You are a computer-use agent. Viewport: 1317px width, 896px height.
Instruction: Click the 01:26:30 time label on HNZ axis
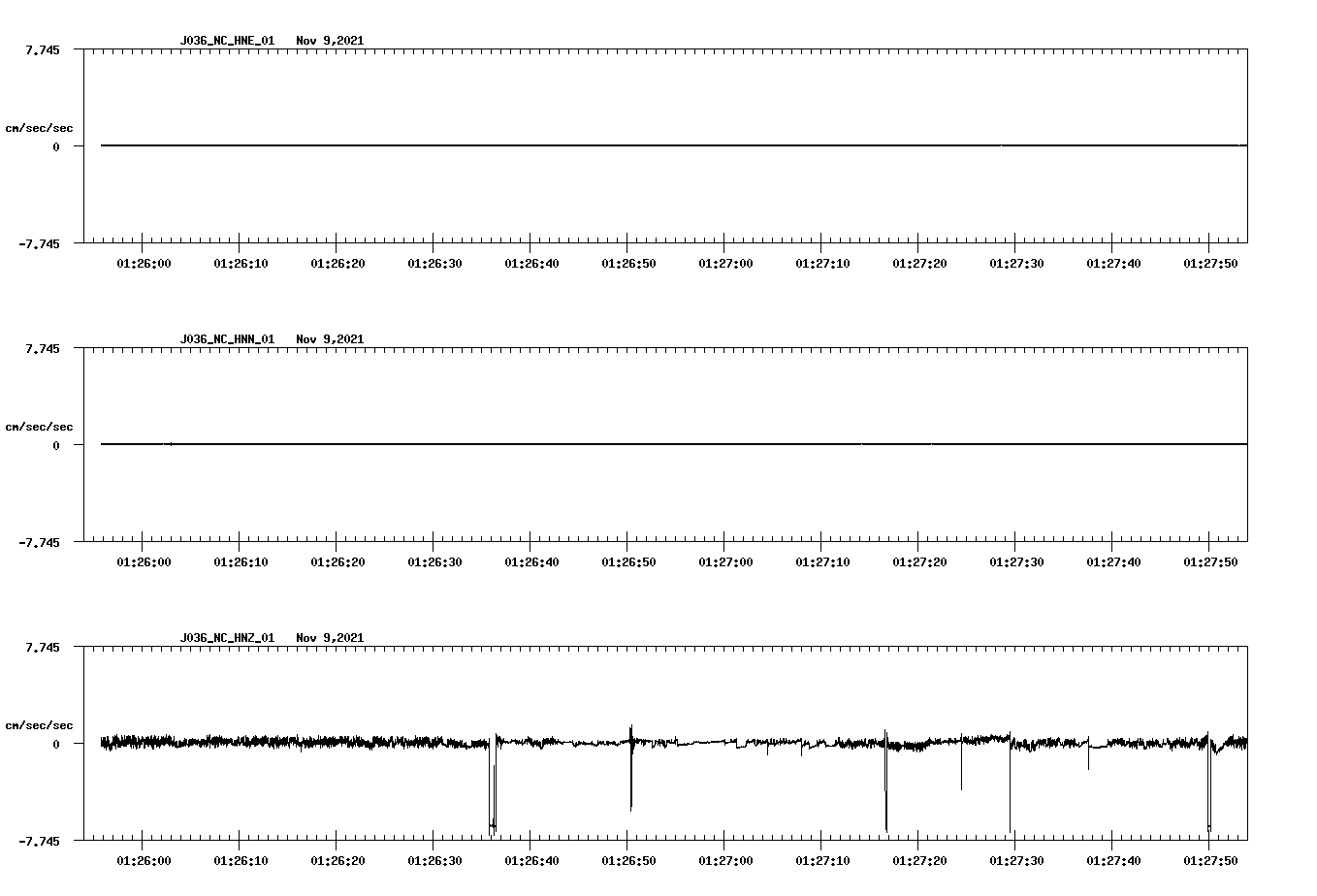coord(434,861)
